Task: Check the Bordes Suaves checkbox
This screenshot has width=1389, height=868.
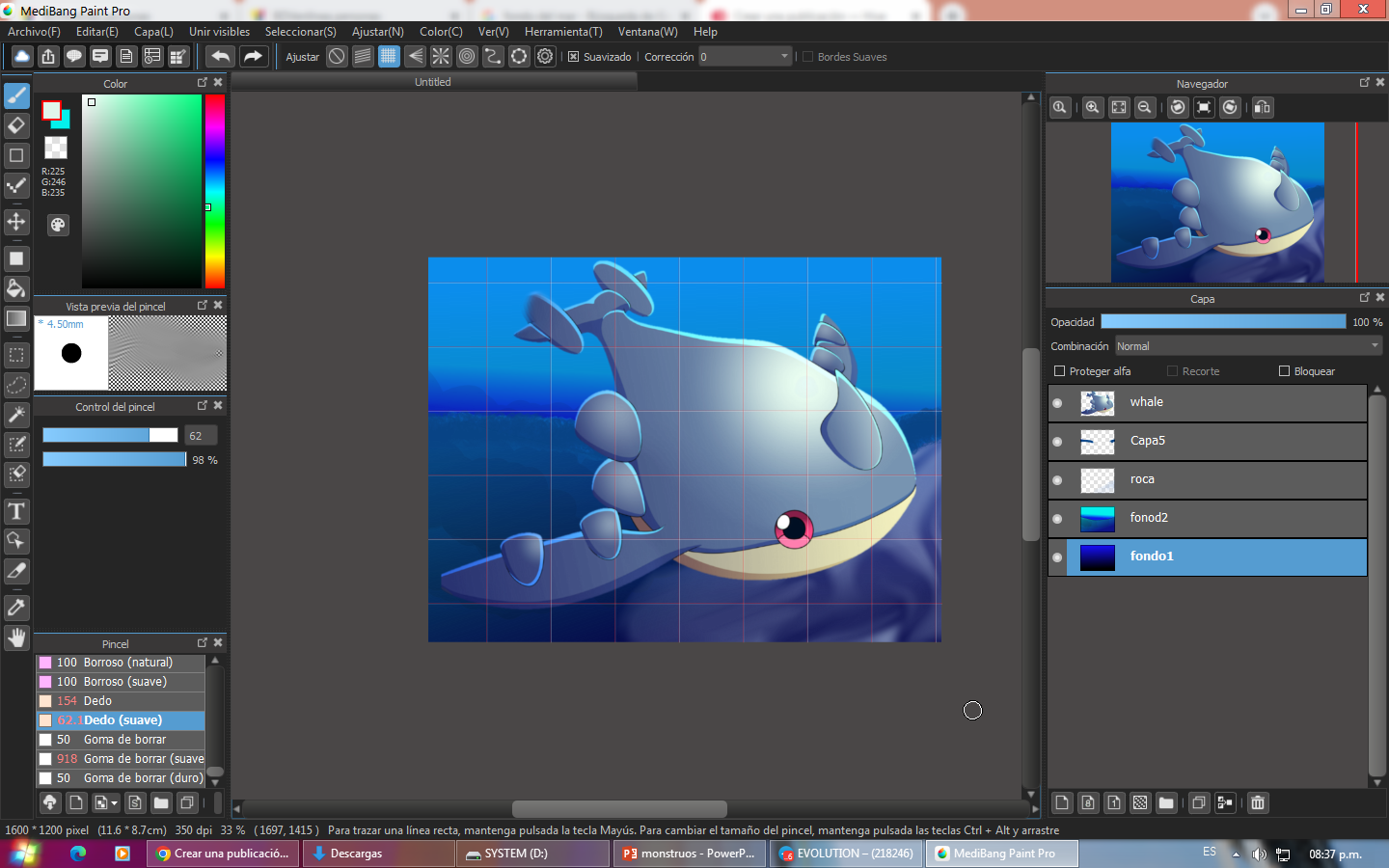Action: click(808, 57)
